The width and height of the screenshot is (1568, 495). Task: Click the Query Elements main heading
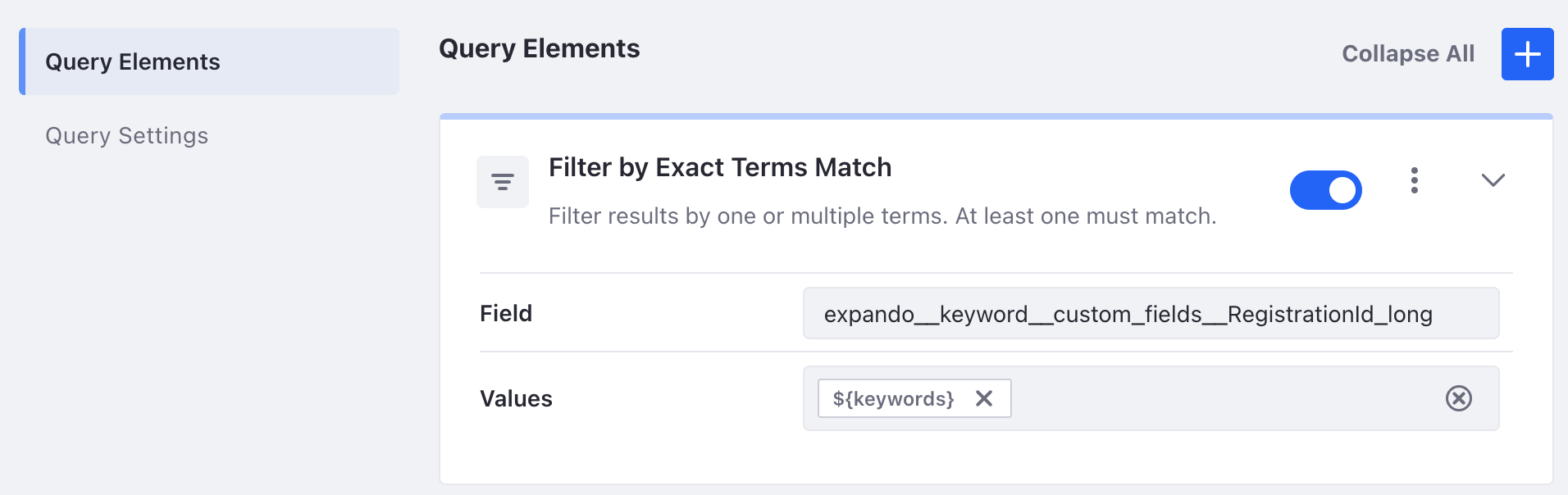pyautogui.click(x=540, y=48)
